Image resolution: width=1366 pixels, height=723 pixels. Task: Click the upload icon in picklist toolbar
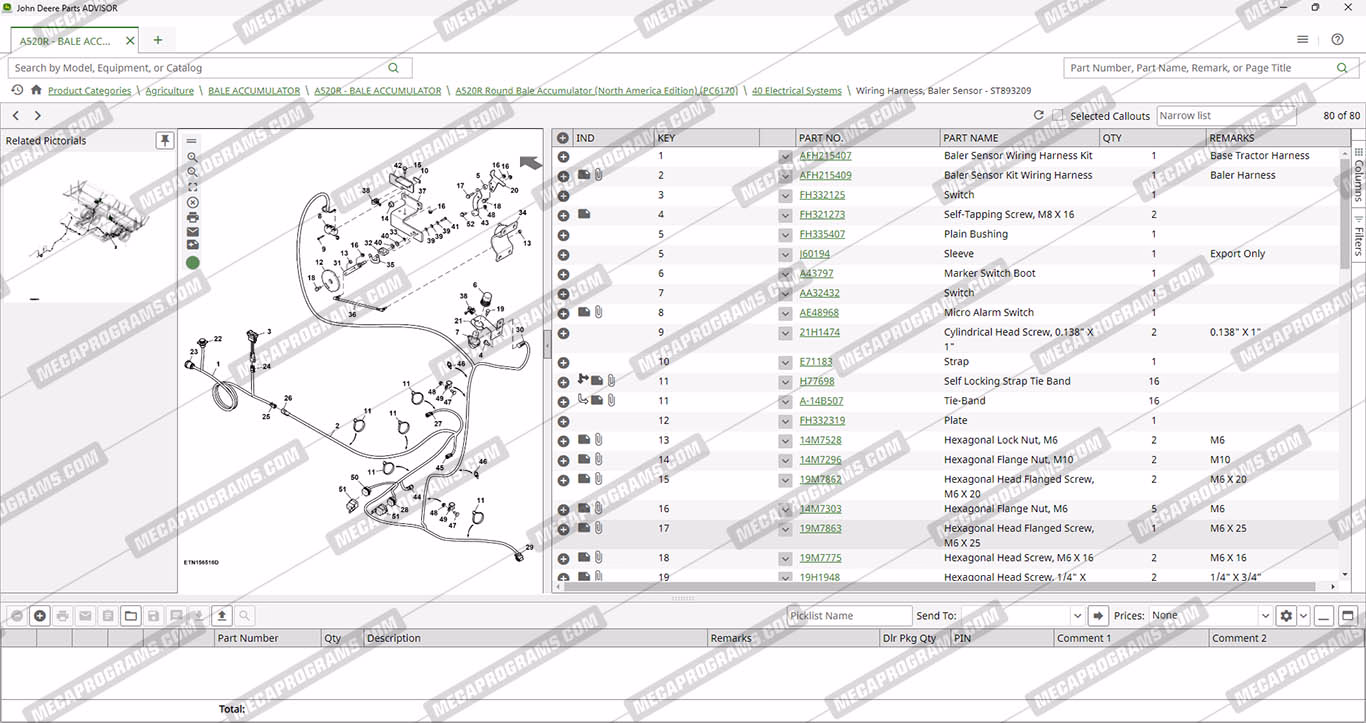(x=222, y=616)
